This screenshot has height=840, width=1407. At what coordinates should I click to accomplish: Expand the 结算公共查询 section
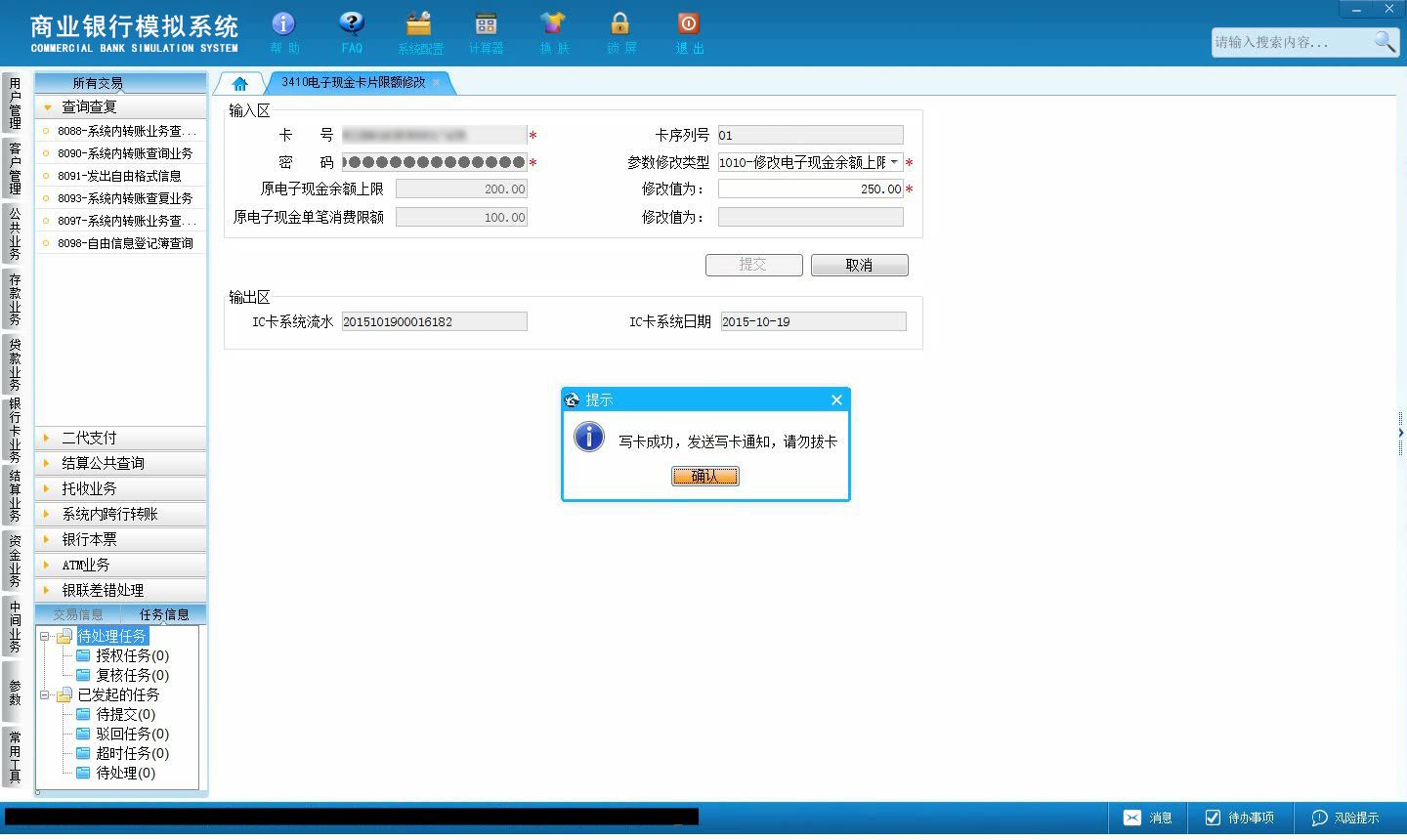(x=121, y=463)
